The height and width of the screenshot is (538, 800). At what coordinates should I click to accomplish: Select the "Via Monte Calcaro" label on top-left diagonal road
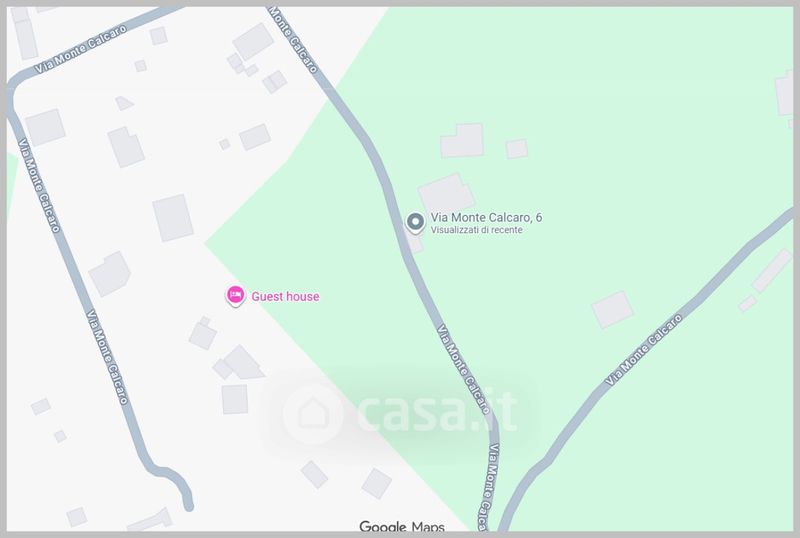coord(81,49)
